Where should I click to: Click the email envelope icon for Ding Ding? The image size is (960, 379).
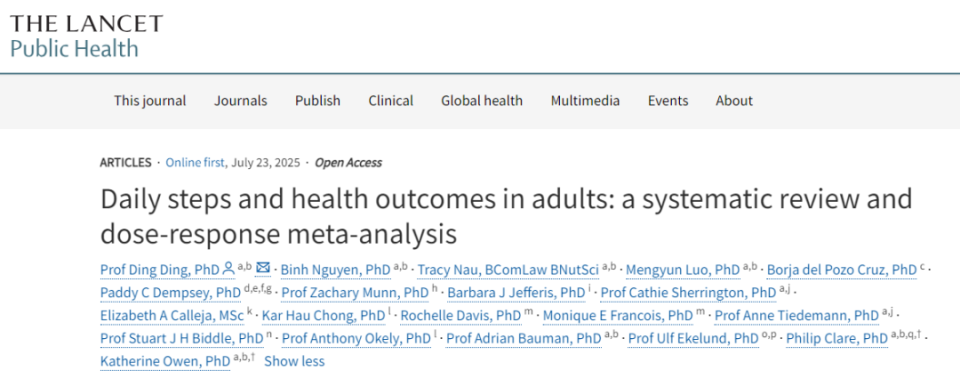tap(263, 268)
